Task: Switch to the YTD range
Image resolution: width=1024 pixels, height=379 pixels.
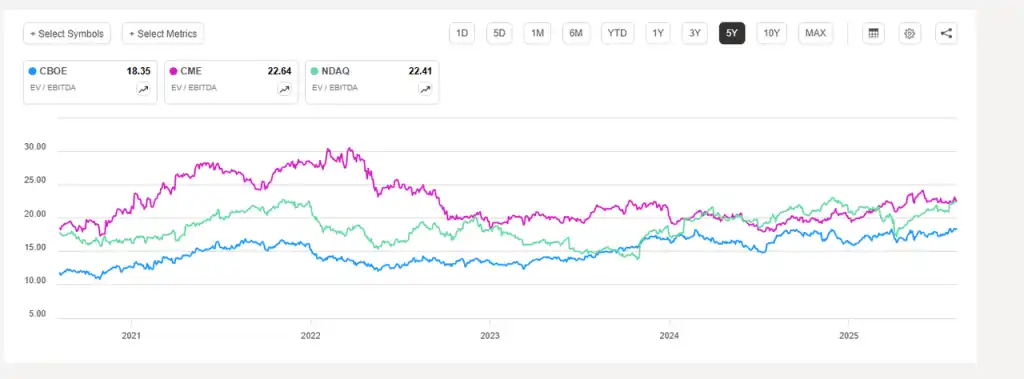Action: (617, 33)
